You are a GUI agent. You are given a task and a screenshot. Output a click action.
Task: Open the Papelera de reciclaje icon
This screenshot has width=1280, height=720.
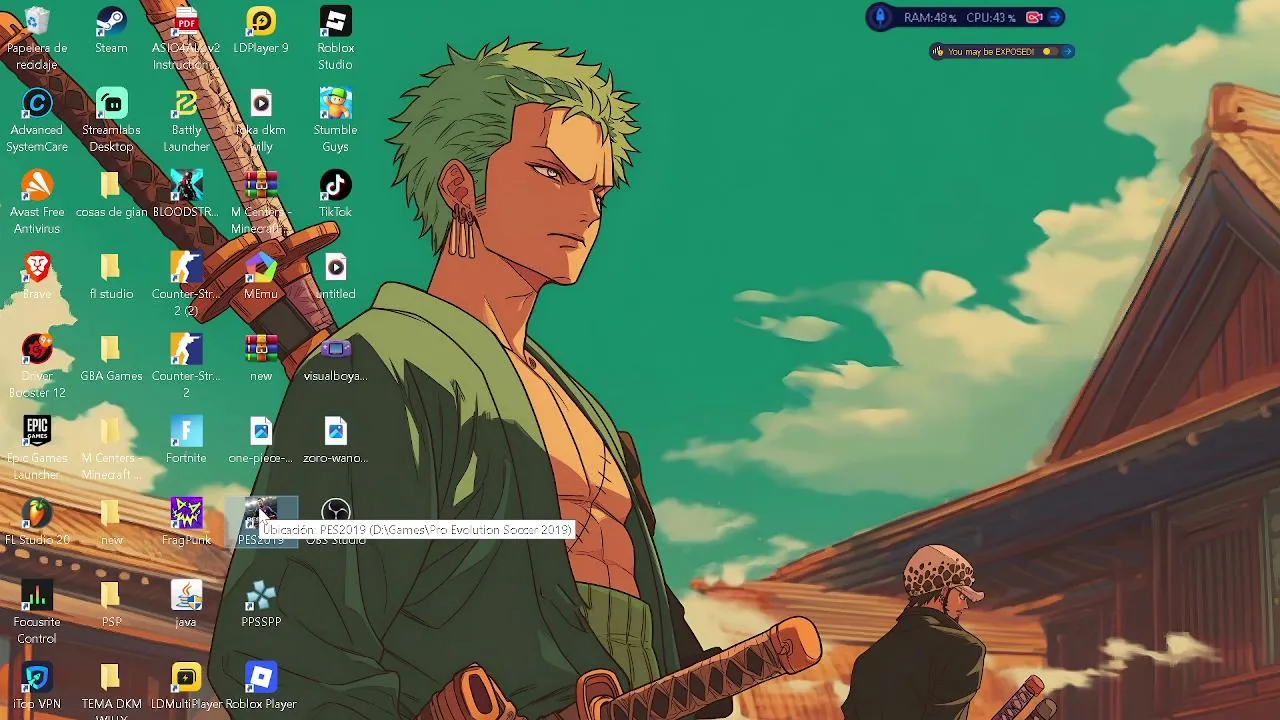click(37, 37)
